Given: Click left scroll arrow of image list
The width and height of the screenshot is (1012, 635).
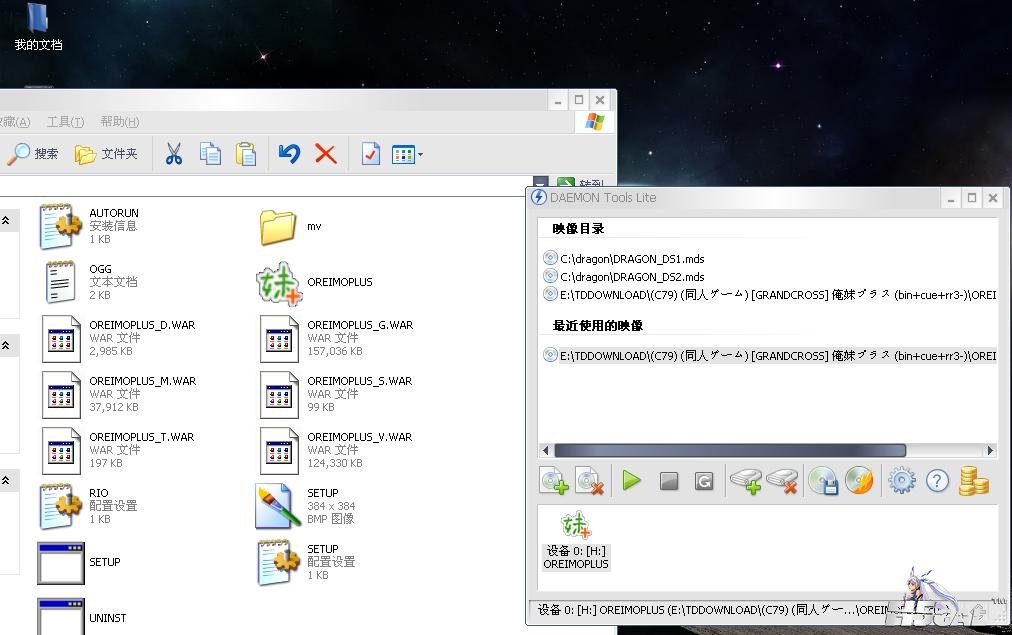Looking at the screenshot, I should tap(545, 450).
